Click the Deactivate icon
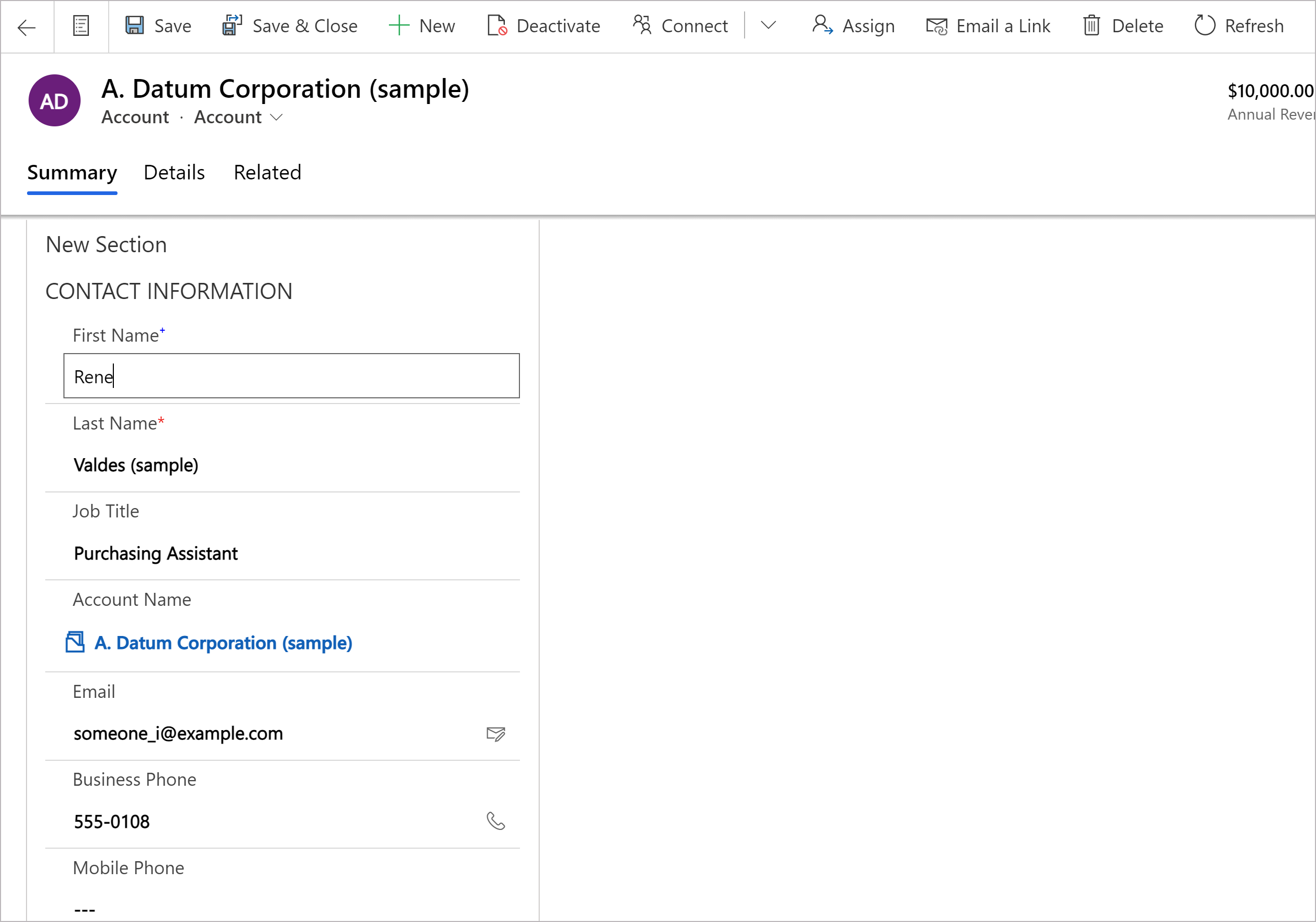Screen dimensions: 1316x922 pos(498,25)
